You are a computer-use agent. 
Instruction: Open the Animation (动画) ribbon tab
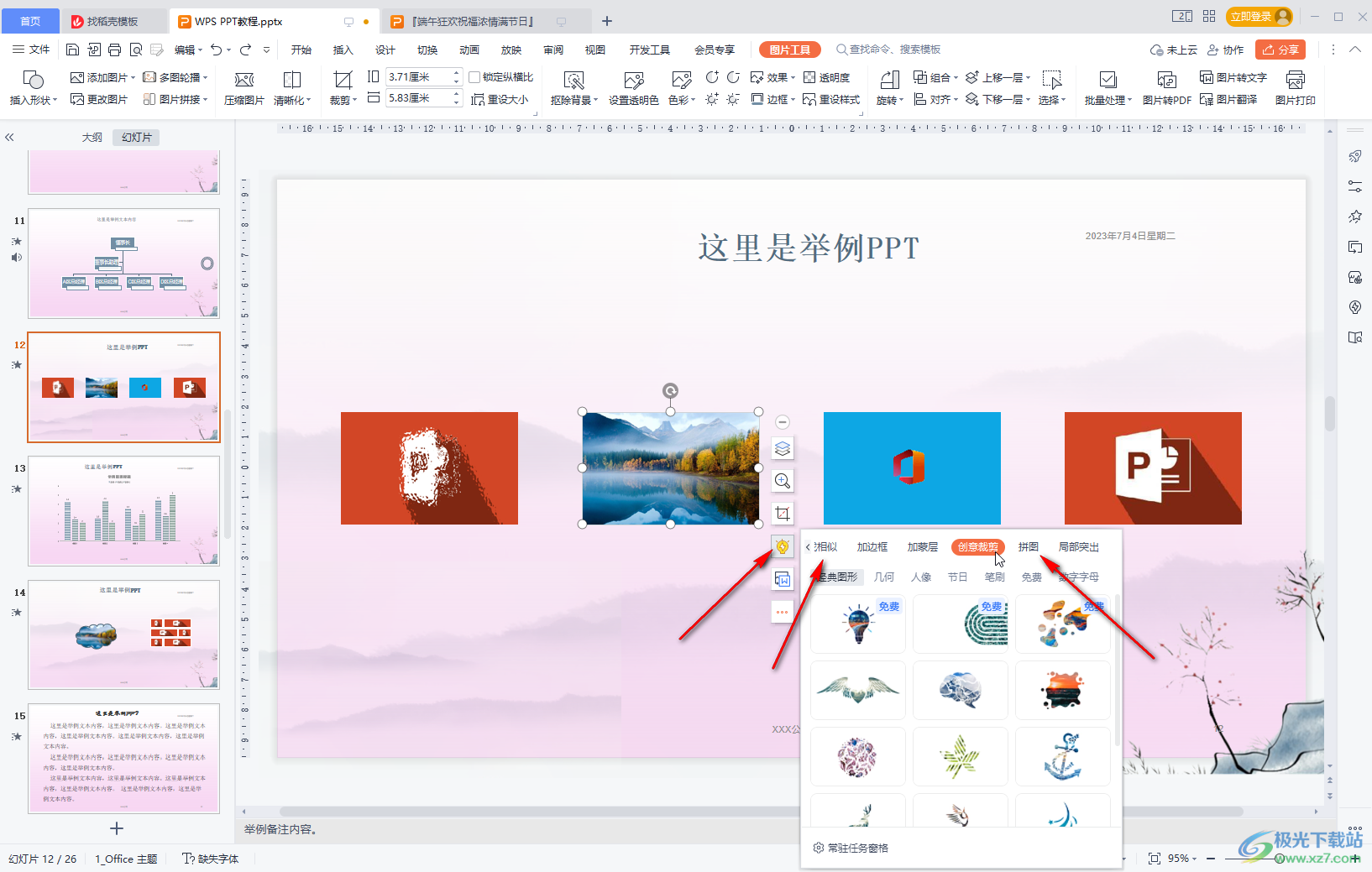pos(469,50)
